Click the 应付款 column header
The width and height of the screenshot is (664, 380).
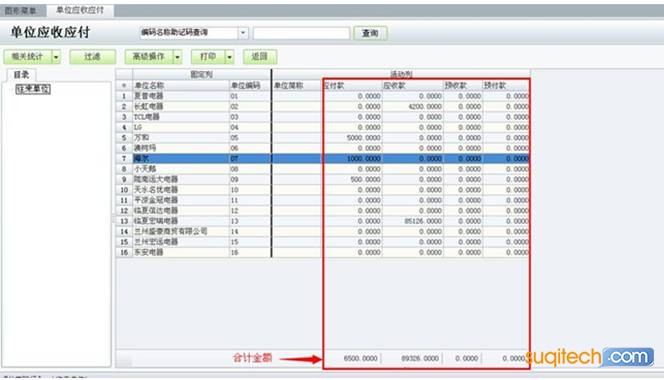point(352,86)
